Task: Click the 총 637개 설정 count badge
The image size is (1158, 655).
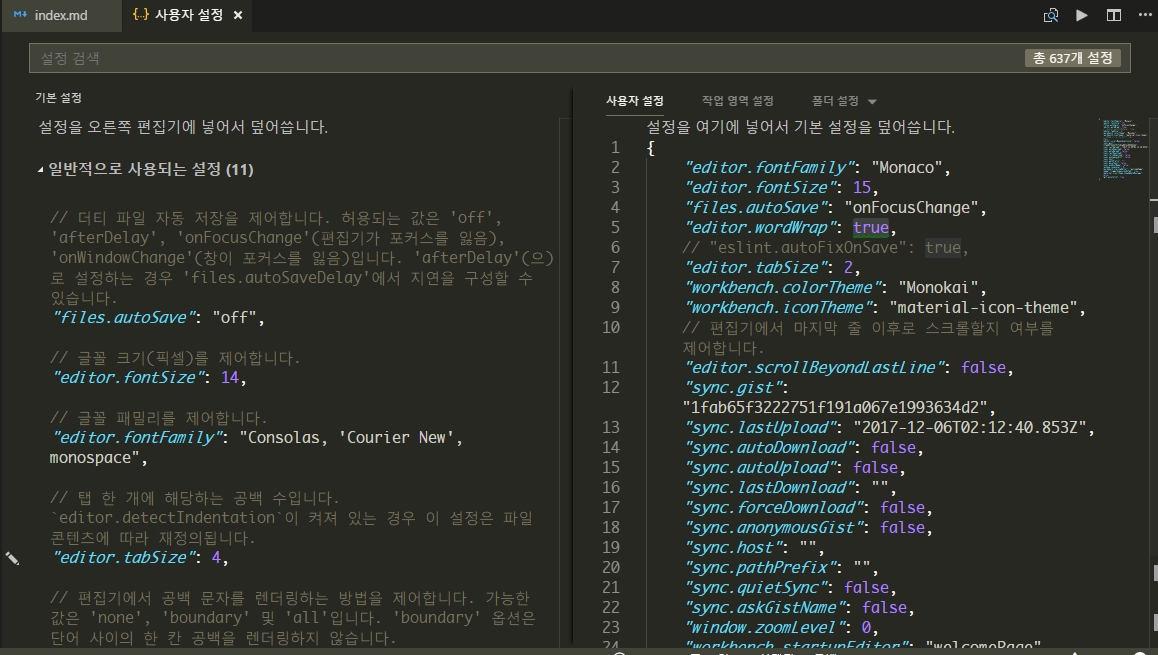Action: (1072, 58)
